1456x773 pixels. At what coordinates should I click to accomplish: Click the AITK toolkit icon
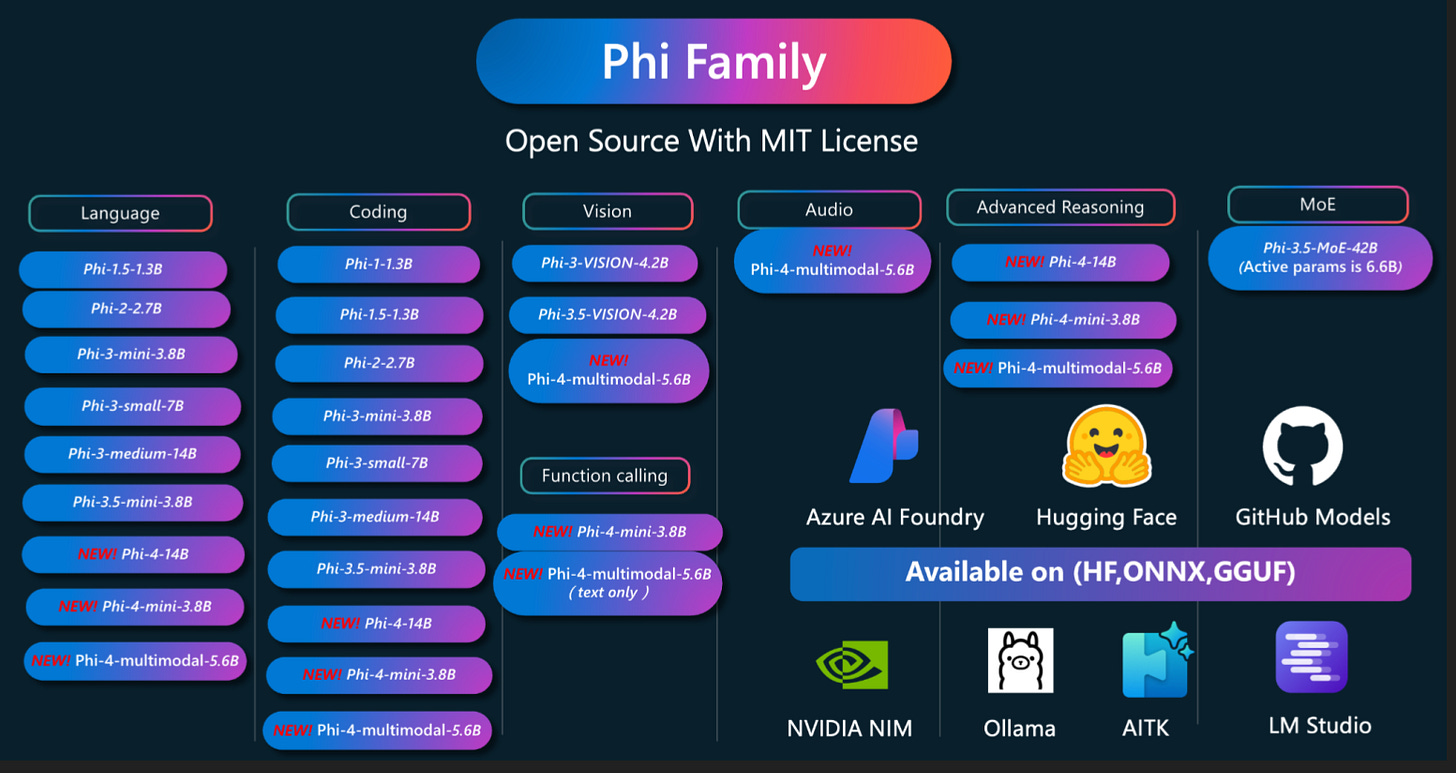[x=1157, y=660]
